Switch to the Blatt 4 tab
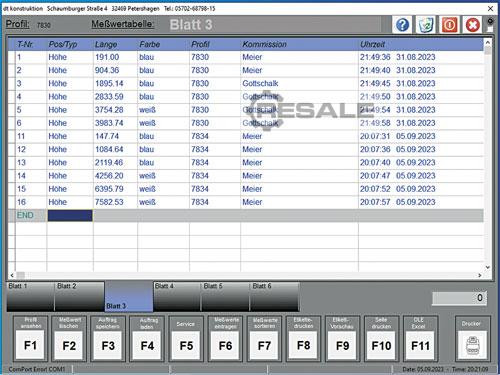The image size is (500, 375). click(177, 296)
